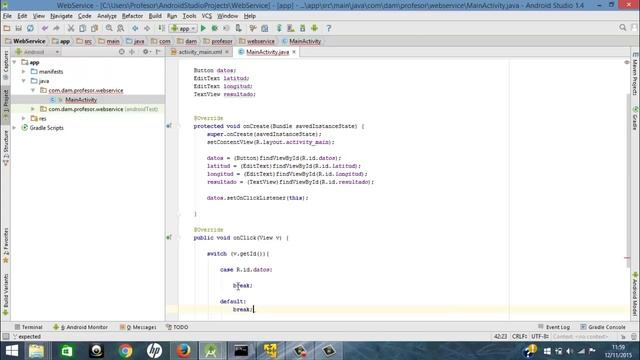Screen dimensions: 640x360
Task: Click the Help question mark icon
Action: click(x=329, y=28)
